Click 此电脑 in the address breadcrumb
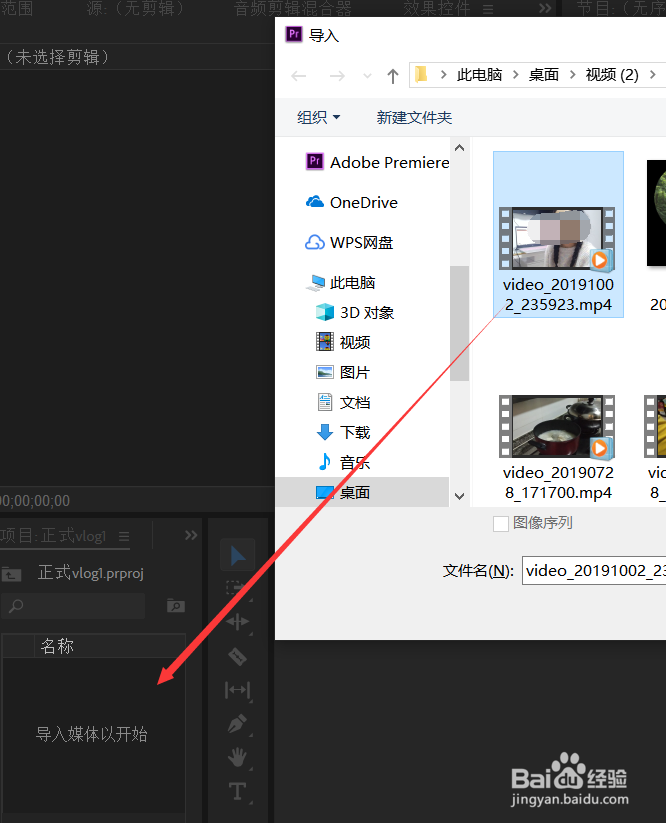The image size is (666, 823). point(479,75)
